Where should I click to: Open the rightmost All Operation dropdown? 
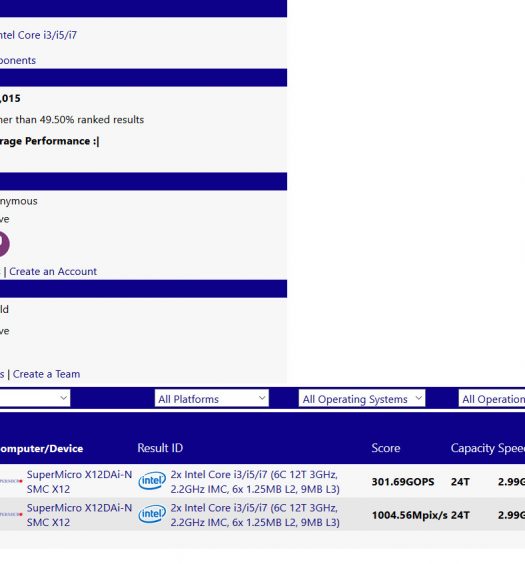pos(492,399)
